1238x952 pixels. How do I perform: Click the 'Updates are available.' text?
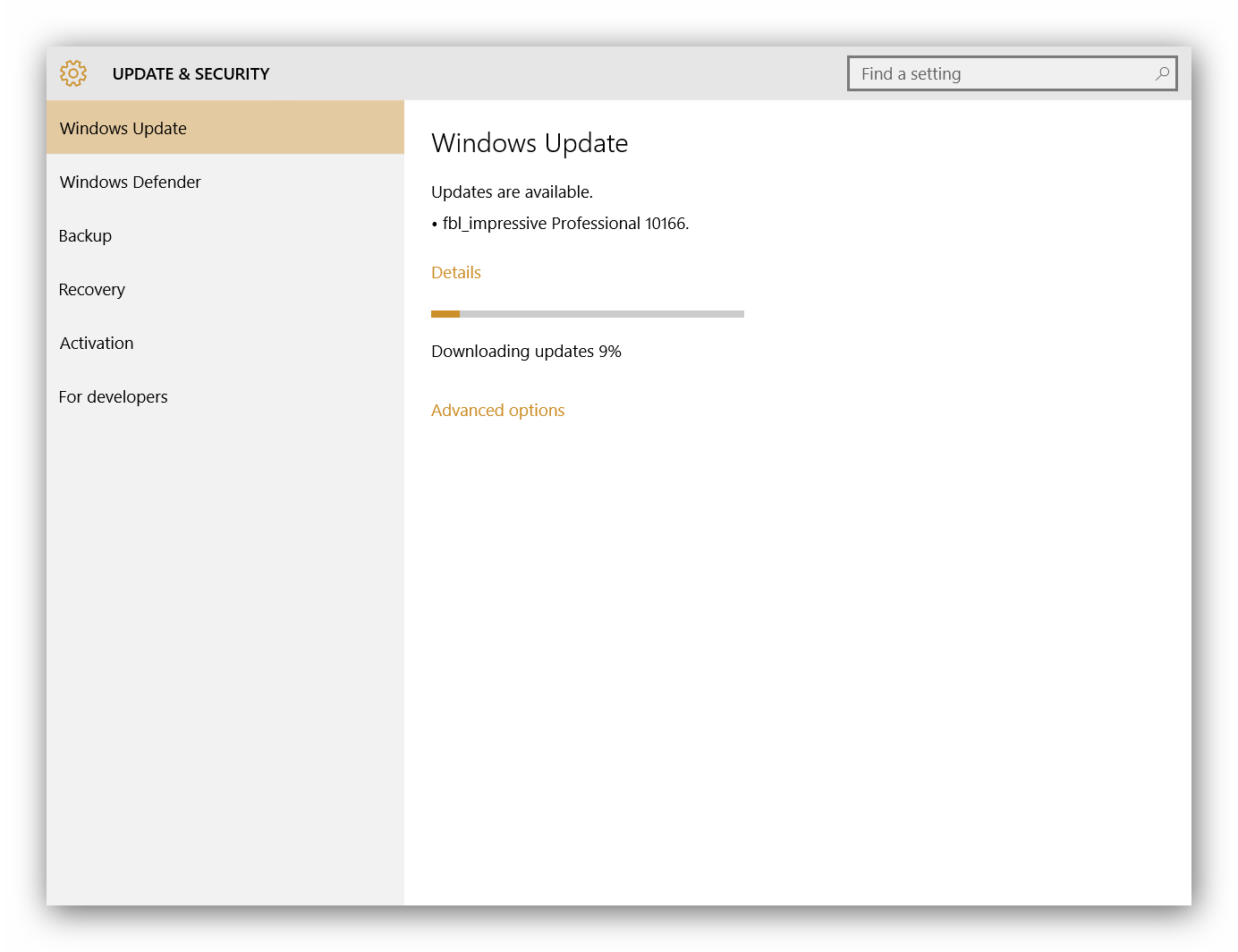click(512, 191)
